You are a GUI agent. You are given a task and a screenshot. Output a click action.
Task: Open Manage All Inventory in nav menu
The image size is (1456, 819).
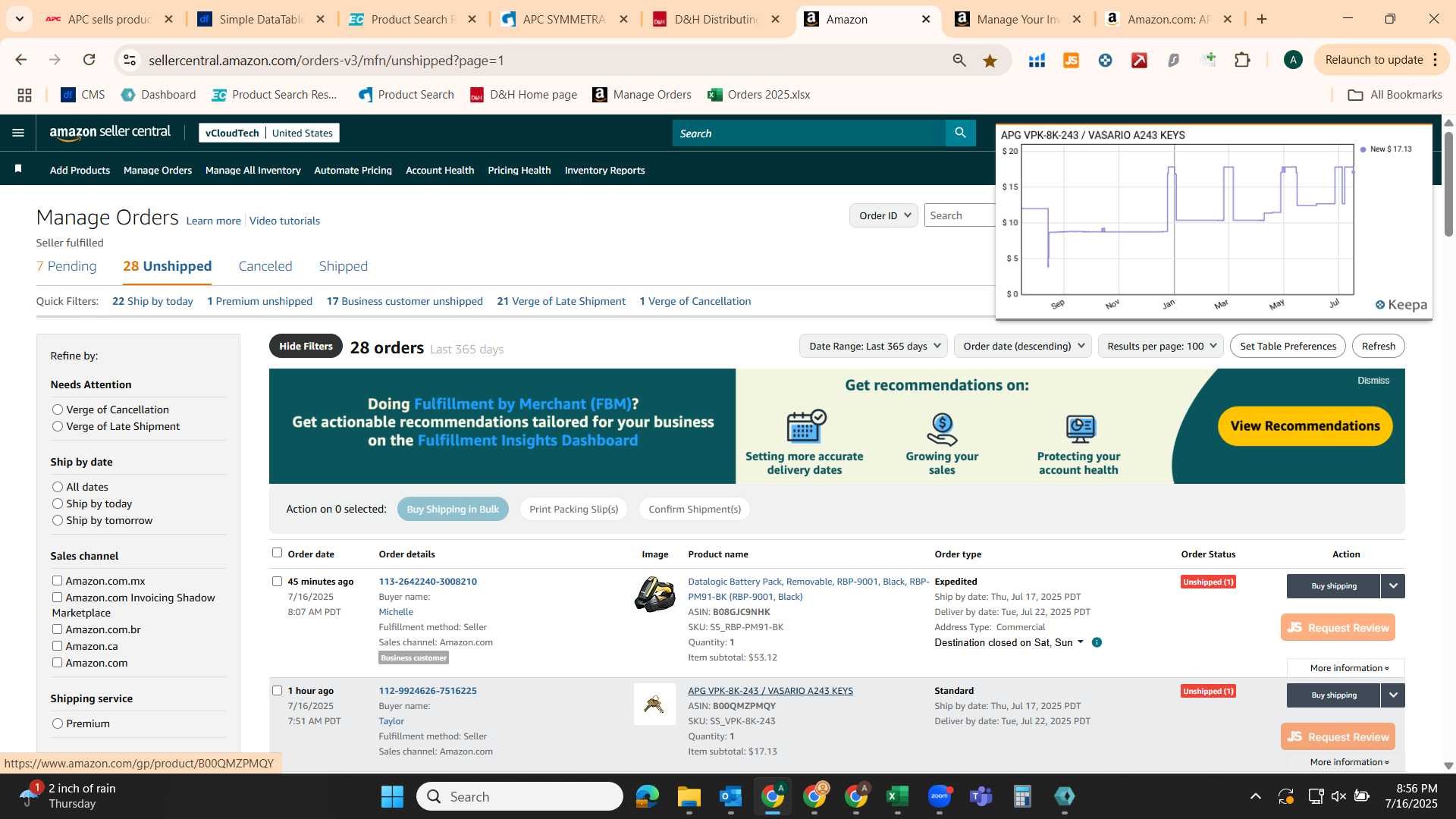click(253, 171)
